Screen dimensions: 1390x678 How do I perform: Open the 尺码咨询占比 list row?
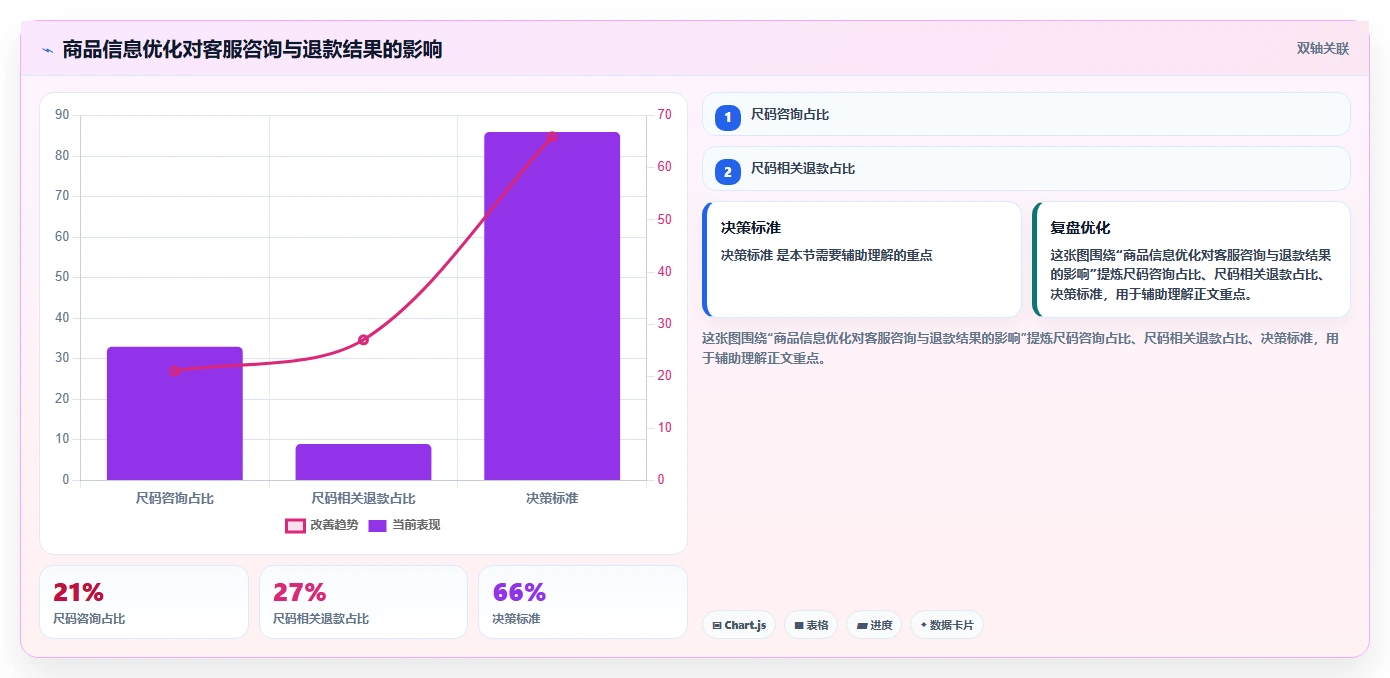coord(1026,114)
